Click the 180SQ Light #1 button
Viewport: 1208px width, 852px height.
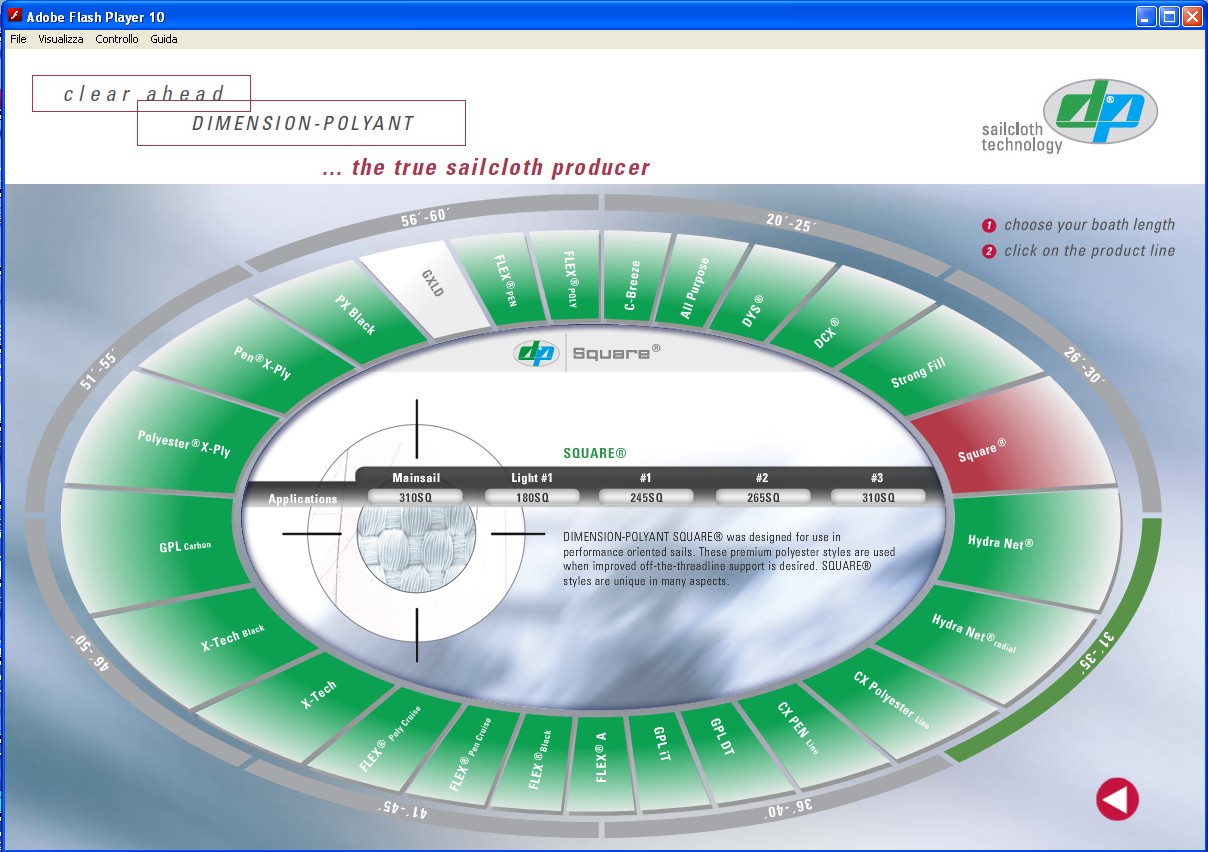click(532, 497)
